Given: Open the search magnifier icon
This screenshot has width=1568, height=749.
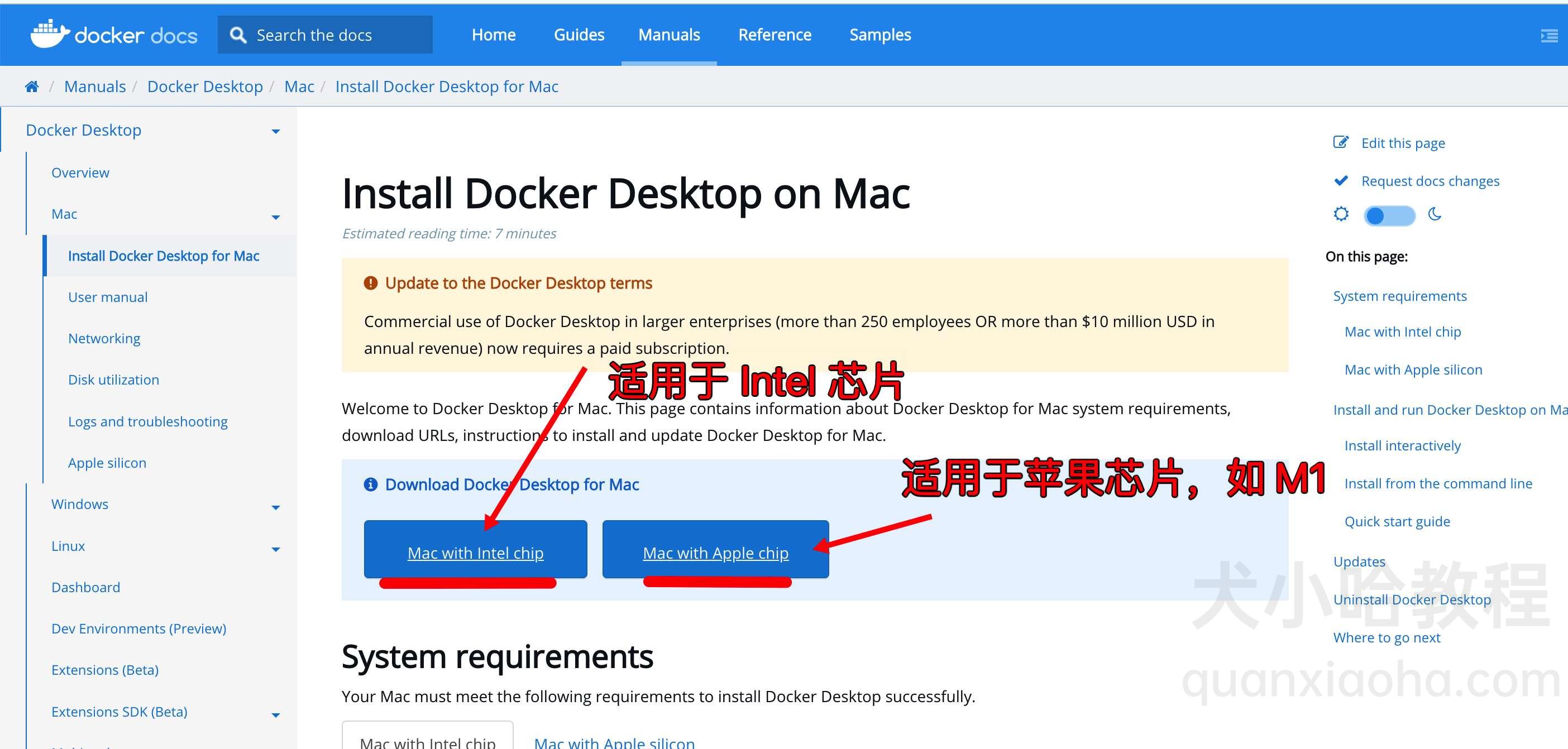Looking at the screenshot, I should [238, 35].
